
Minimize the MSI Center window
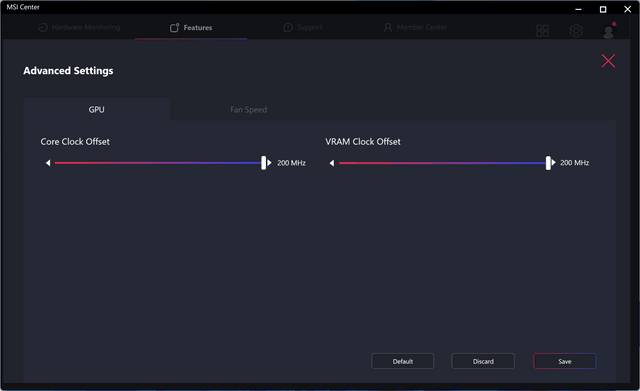click(578, 9)
